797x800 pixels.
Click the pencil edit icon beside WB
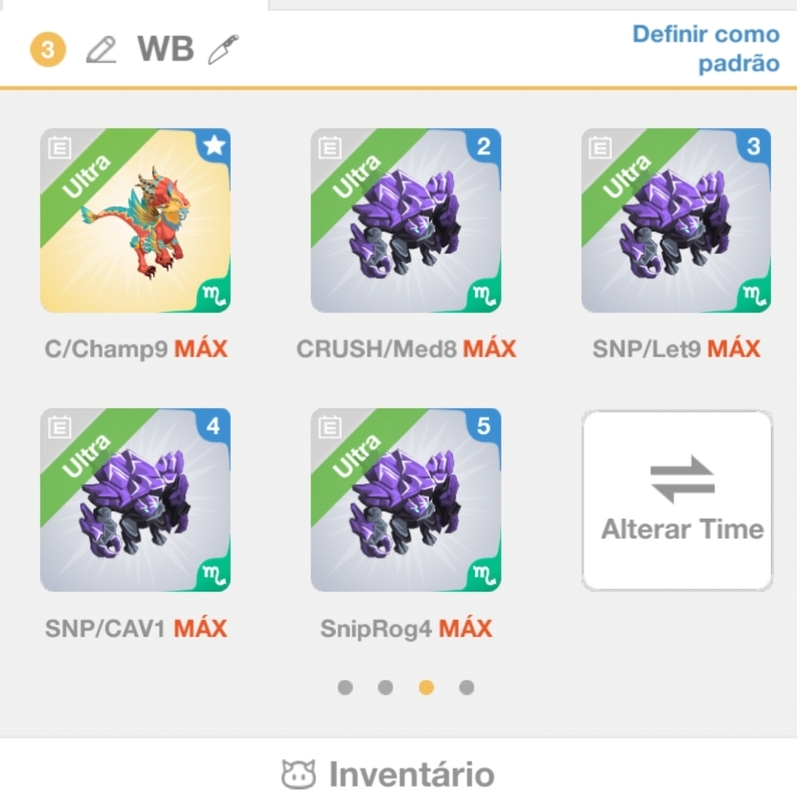click(101, 49)
